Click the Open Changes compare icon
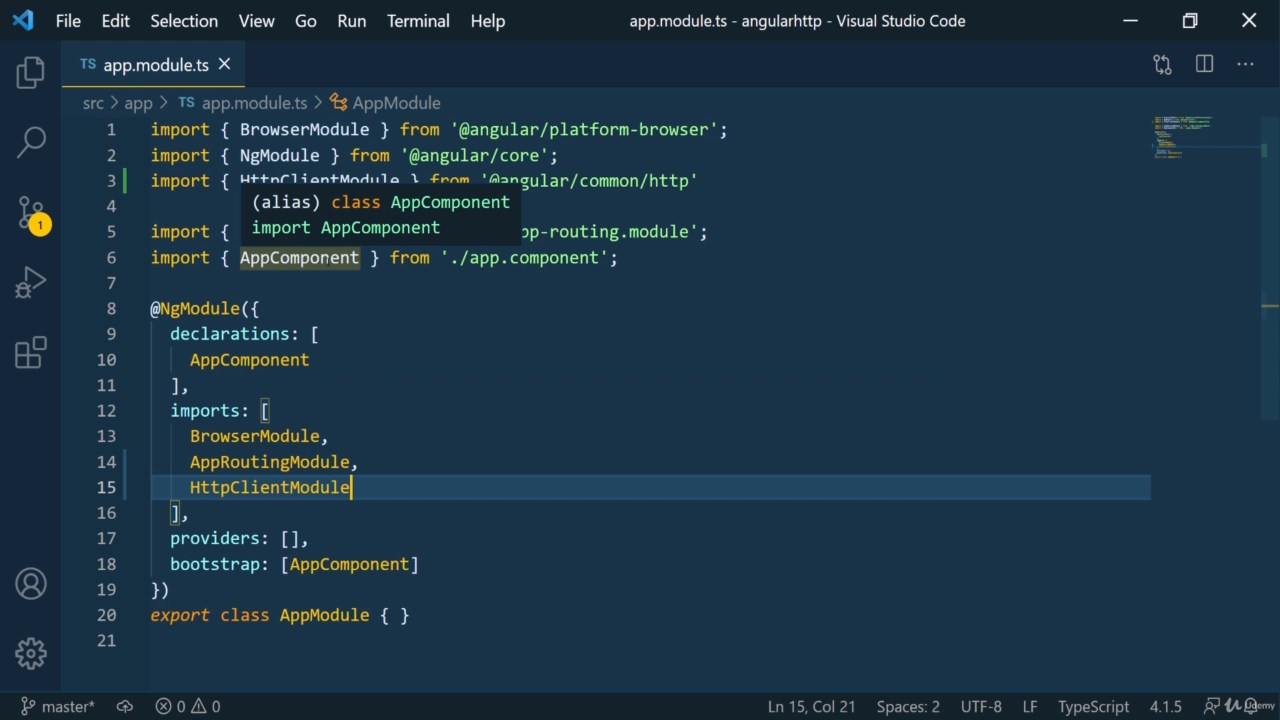 pos(1162,65)
